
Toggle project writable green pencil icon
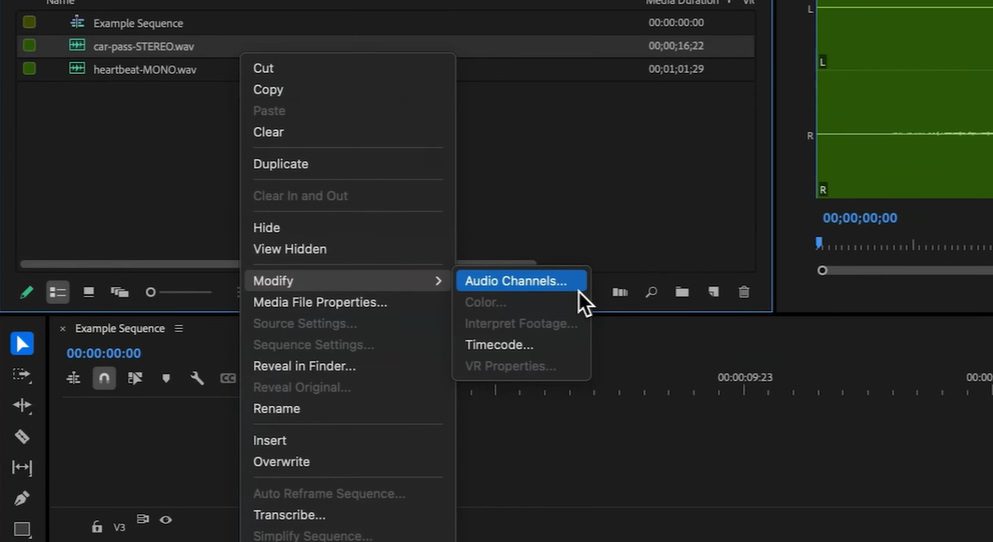(x=27, y=292)
